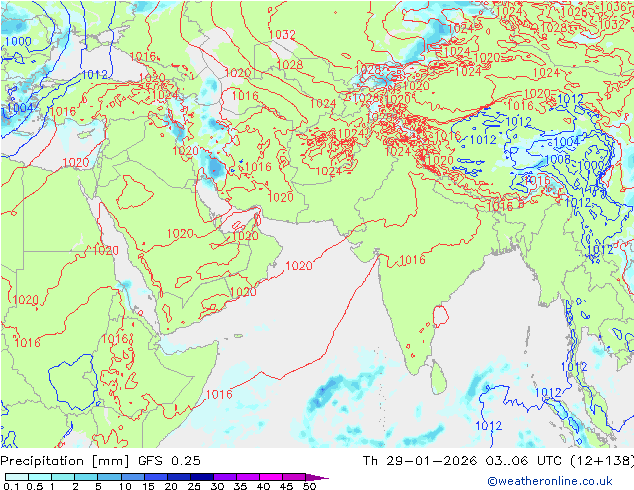Click the '0.1' legend scale label
Screen dimensions: 634x490
tap(11, 486)
